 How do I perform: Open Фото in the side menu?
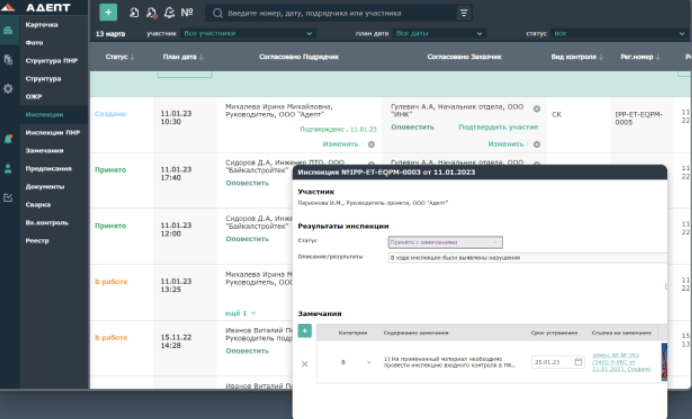(x=34, y=43)
